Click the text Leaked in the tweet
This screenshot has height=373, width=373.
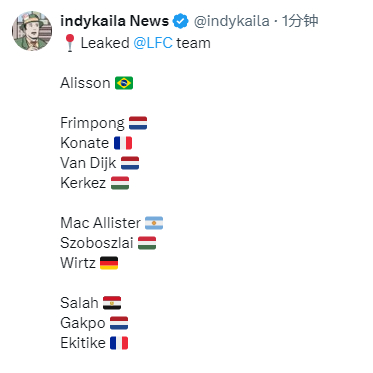click(x=105, y=43)
